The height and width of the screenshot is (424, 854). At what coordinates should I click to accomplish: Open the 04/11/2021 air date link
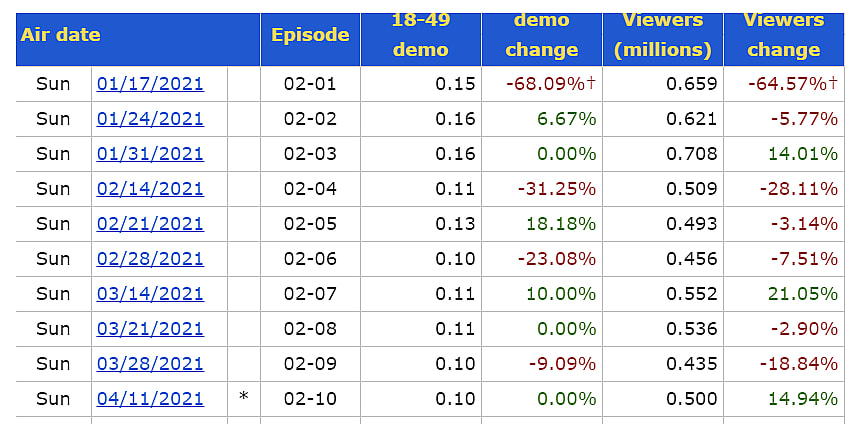[150, 399]
